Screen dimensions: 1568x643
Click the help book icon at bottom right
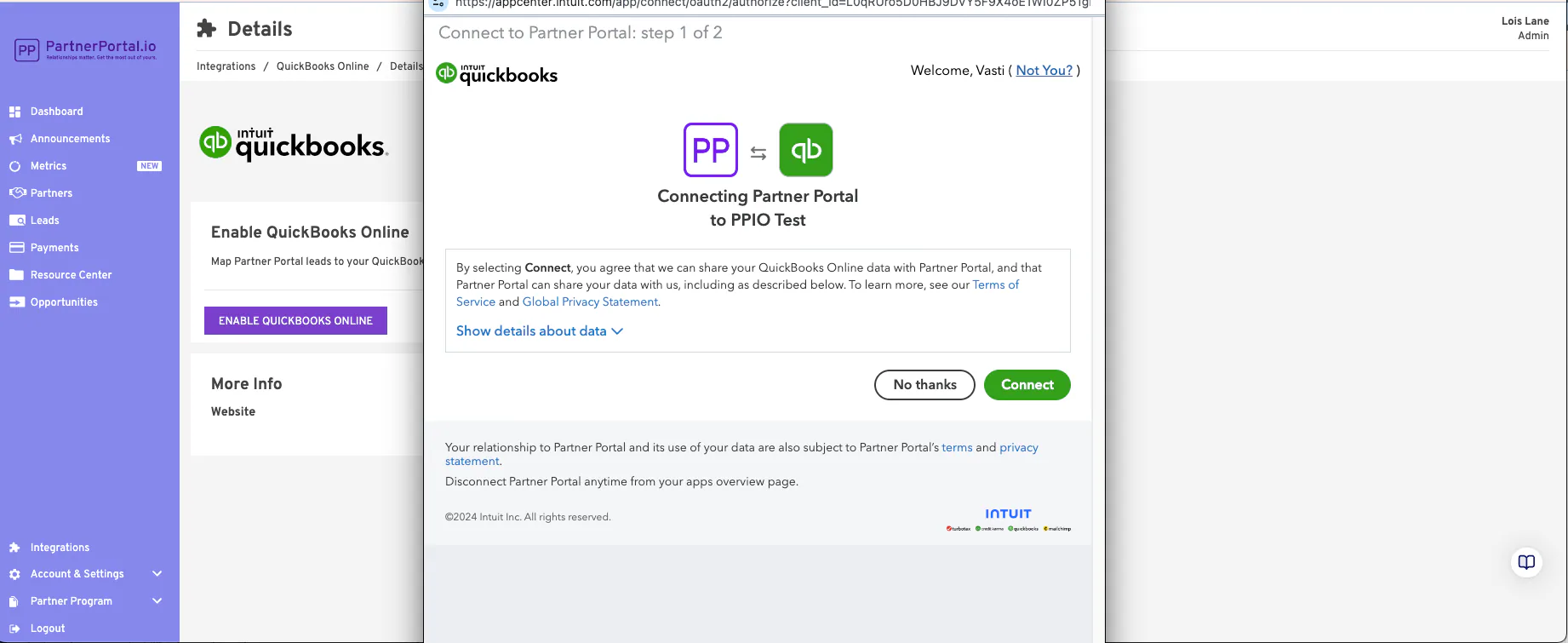pos(1526,562)
